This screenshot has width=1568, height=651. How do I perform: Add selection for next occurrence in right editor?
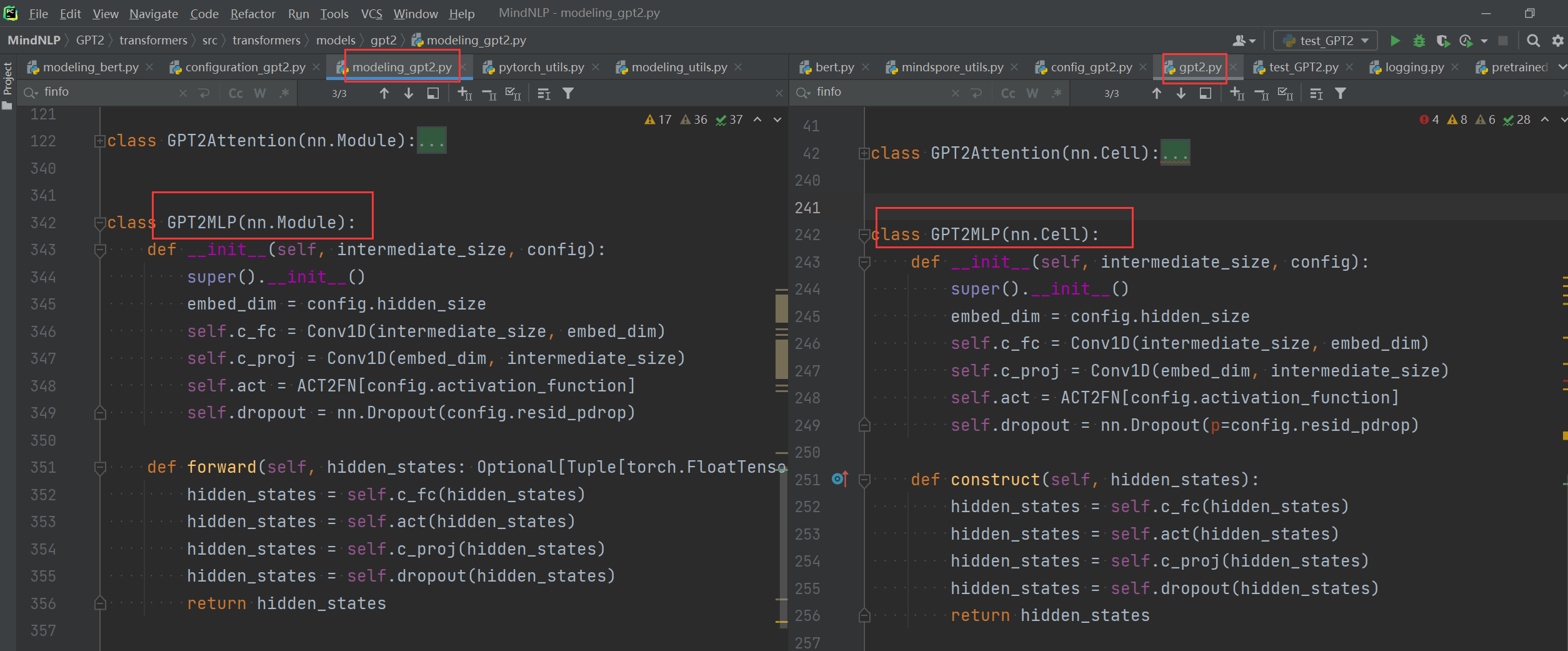(1237, 93)
